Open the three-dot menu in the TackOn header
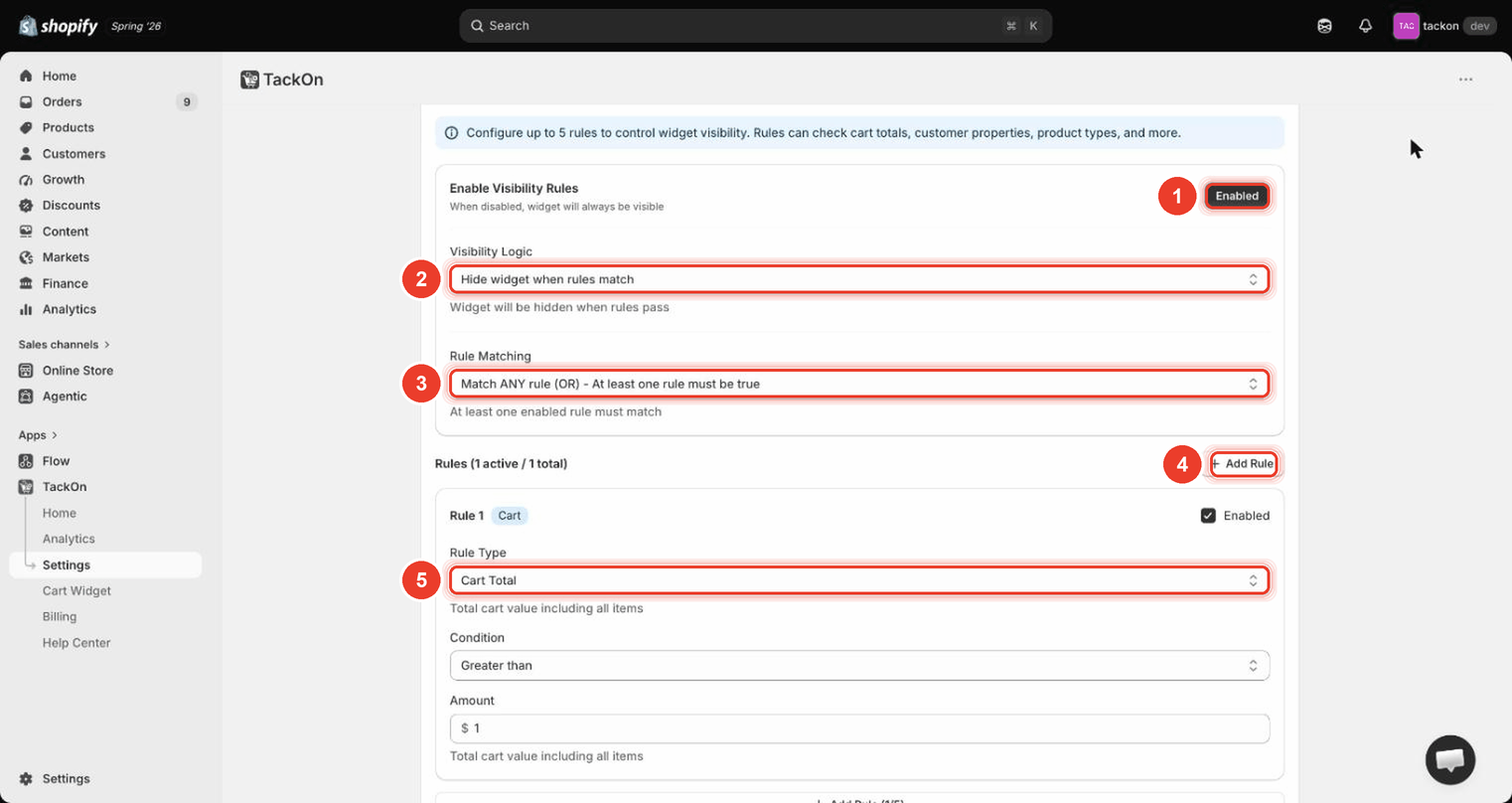 pos(1465,80)
